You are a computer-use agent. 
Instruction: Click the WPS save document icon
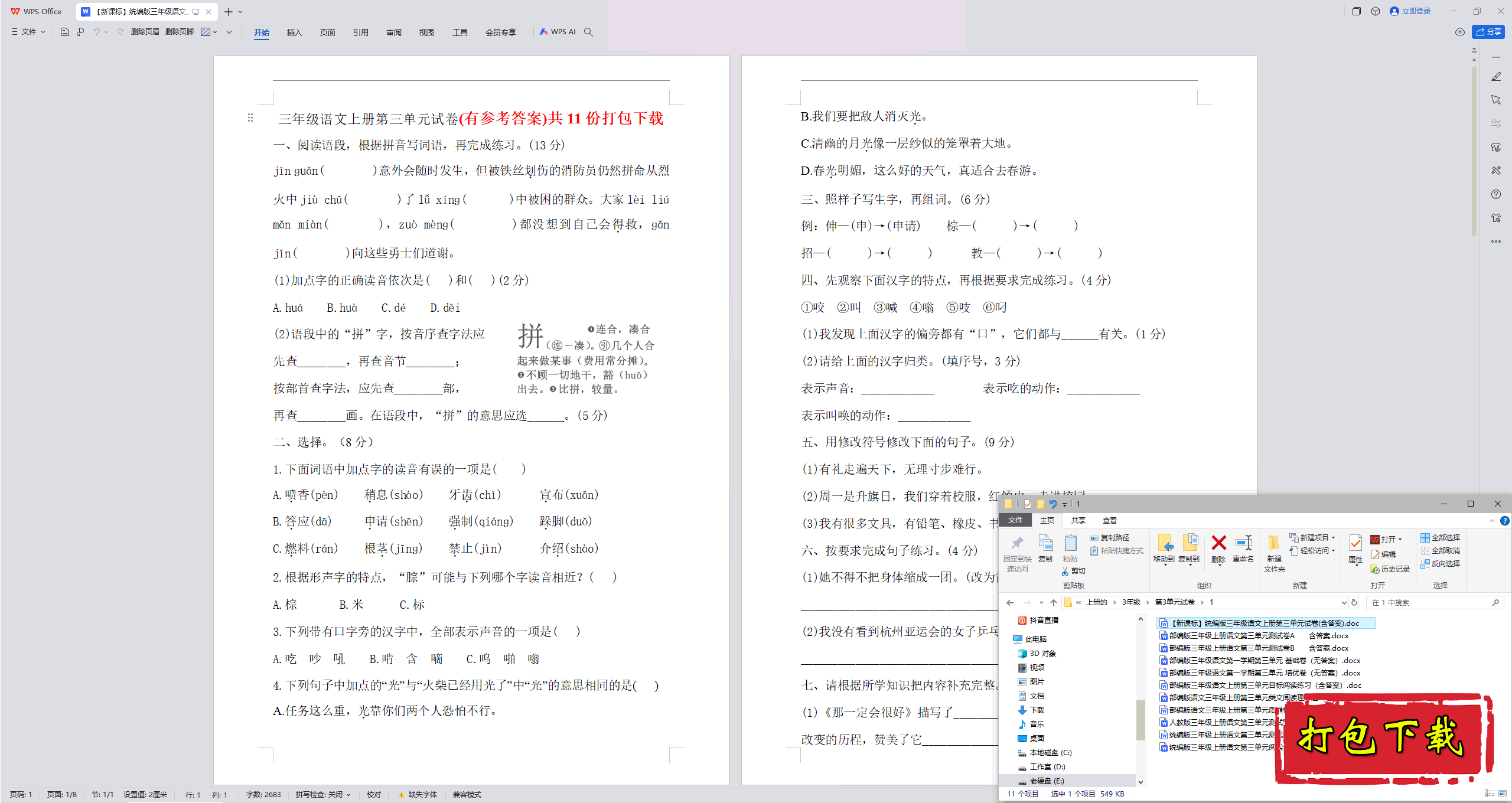click(x=65, y=32)
